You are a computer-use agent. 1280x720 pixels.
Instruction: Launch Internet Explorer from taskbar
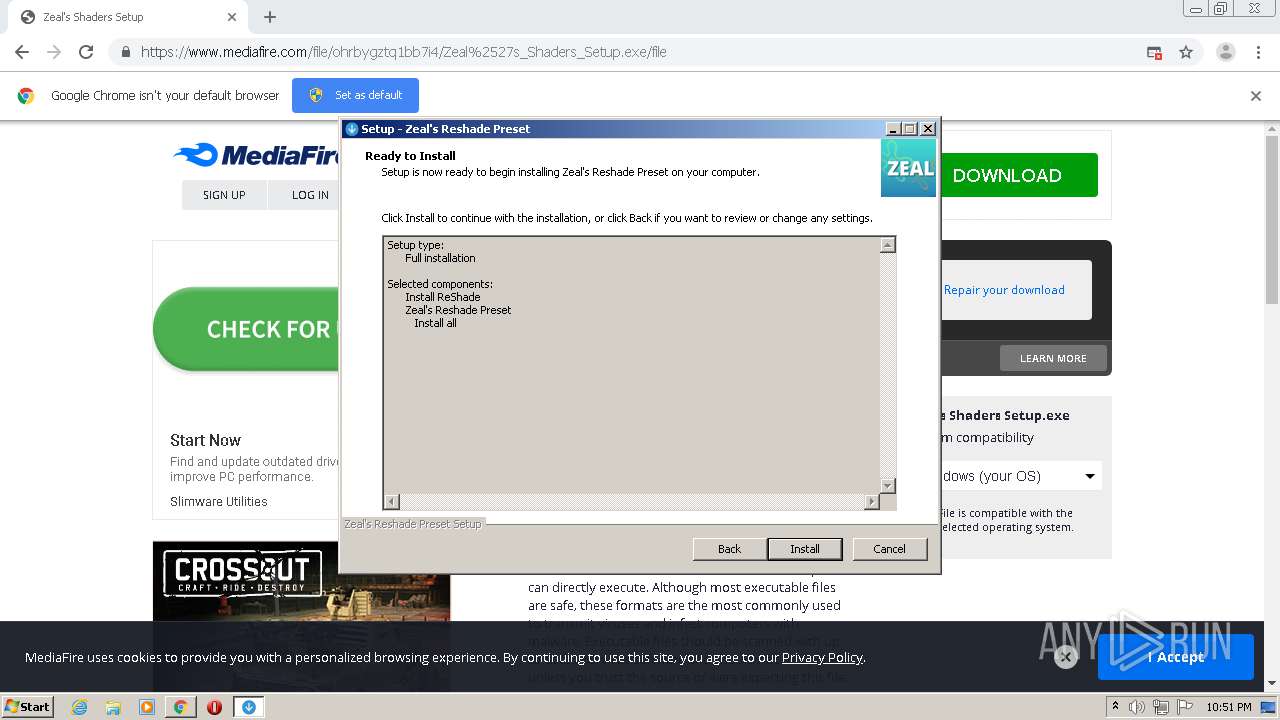[x=79, y=707]
